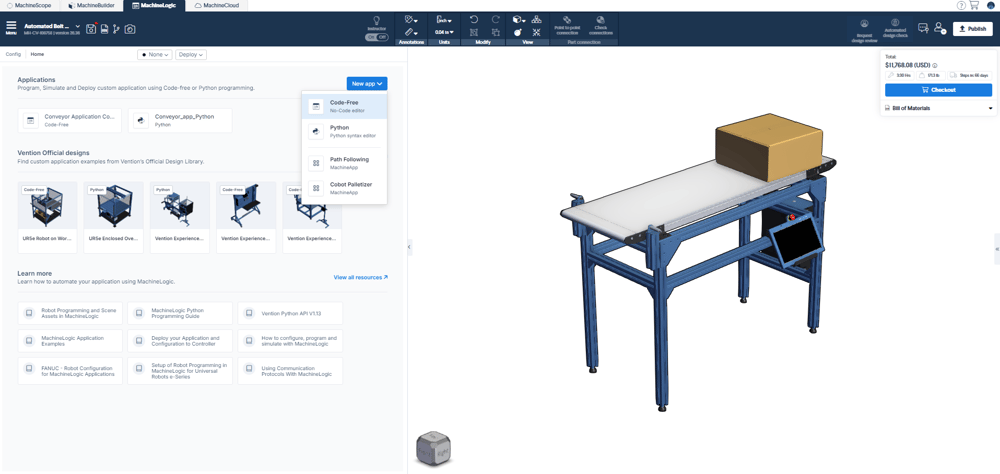Open the inch units dropdown
Screen dimensions: 1000x474
click(444, 20)
